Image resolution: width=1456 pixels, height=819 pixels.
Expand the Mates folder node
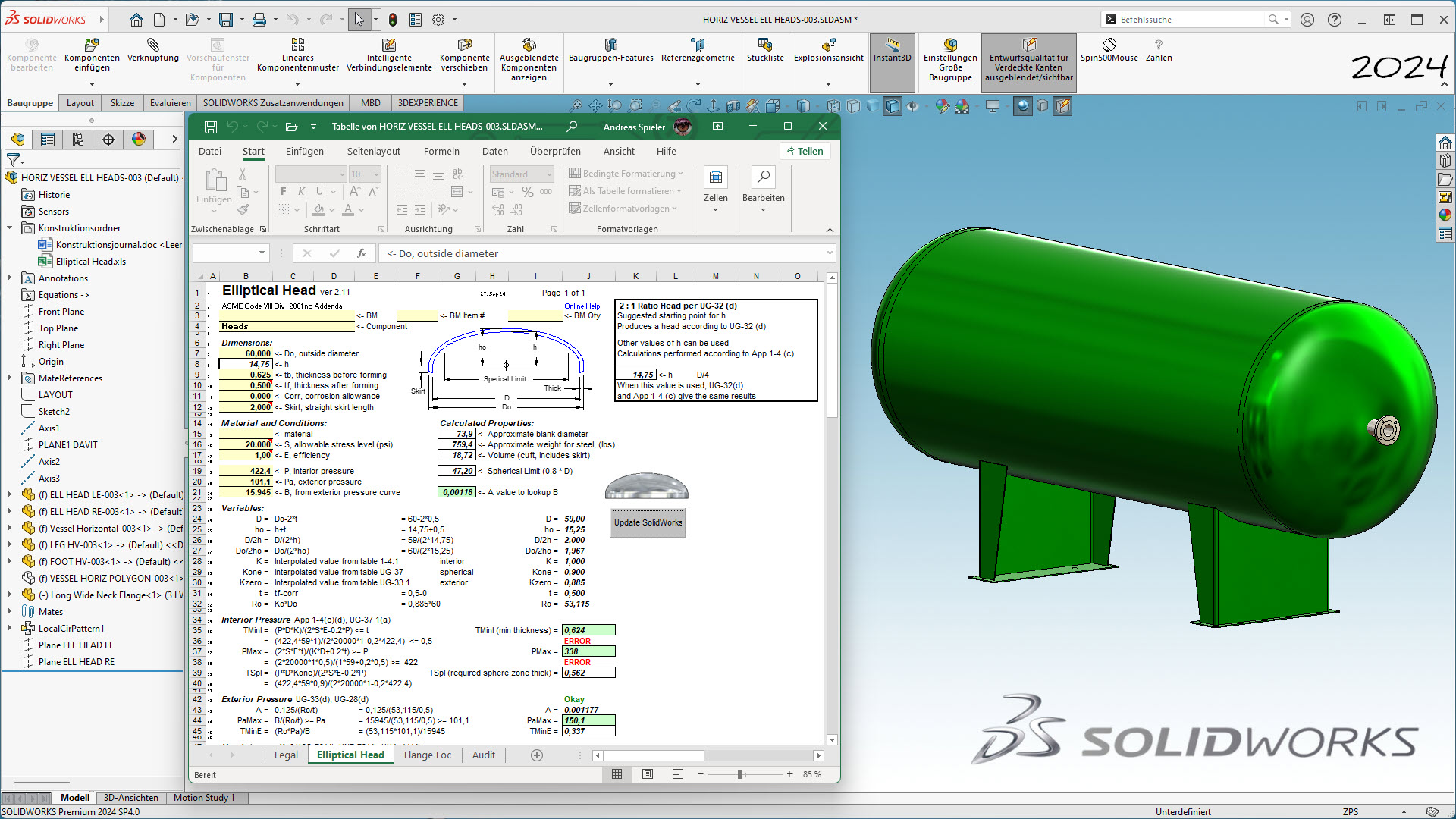[10, 611]
